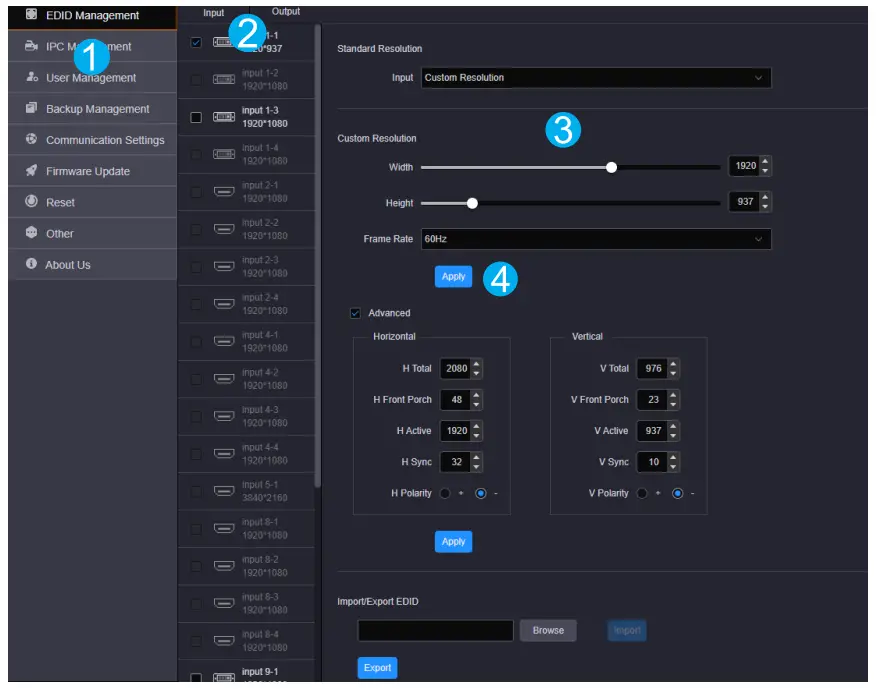Open EDID Management in the sidebar
The width and height of the screenshot is (876, 689).
92,16
